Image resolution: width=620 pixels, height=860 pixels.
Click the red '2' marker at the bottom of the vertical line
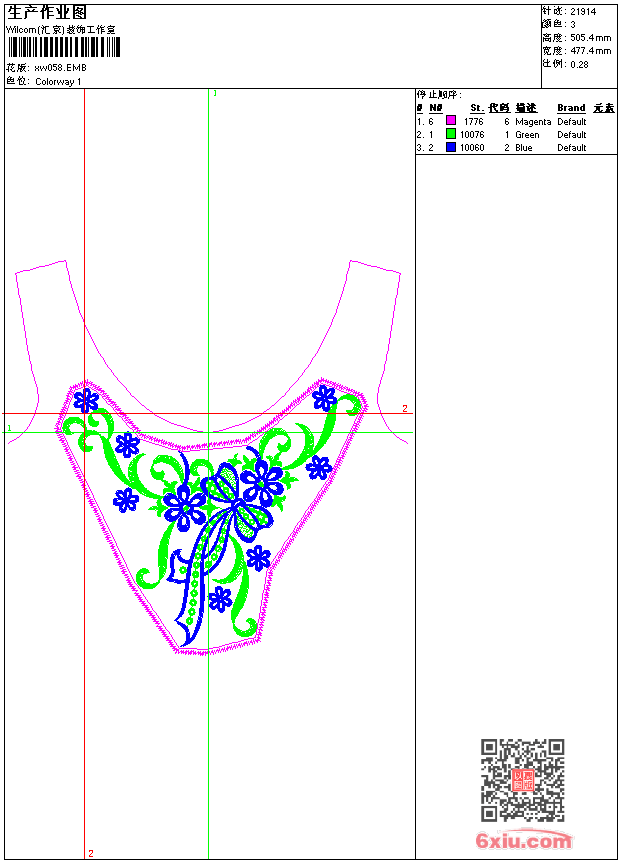[x=91, y=853]
